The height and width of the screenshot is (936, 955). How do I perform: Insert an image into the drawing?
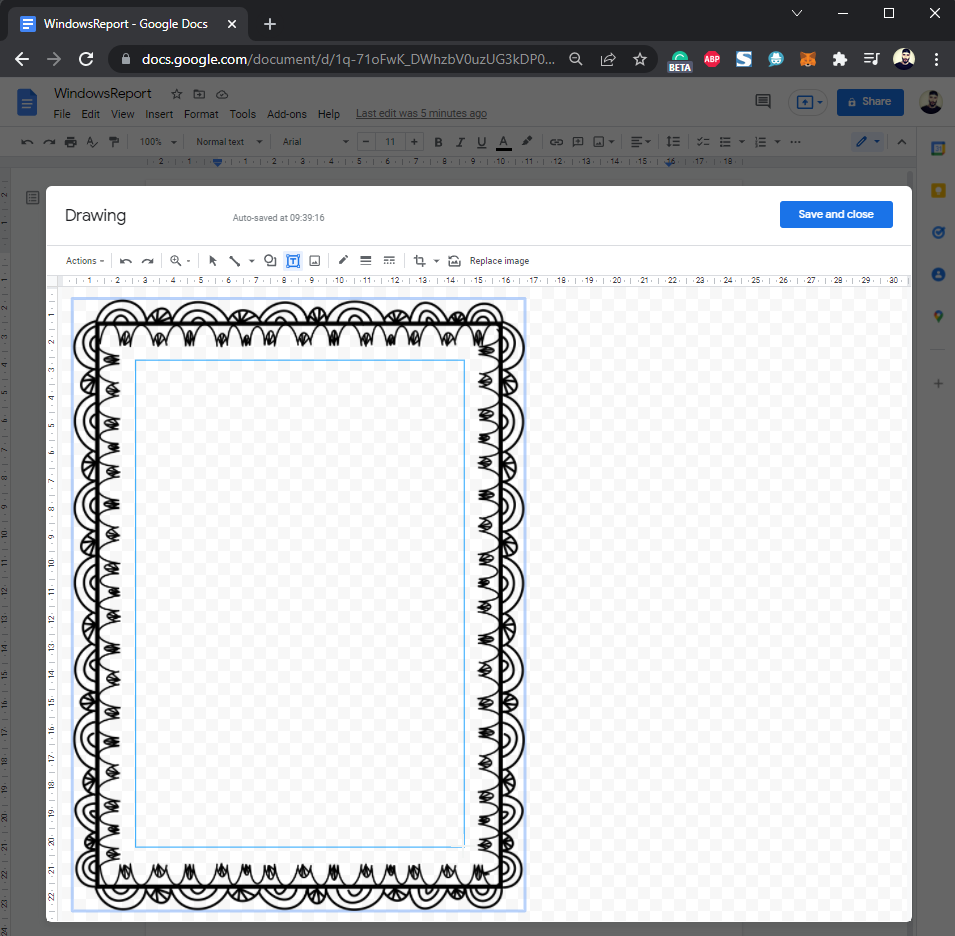point(315,261)
